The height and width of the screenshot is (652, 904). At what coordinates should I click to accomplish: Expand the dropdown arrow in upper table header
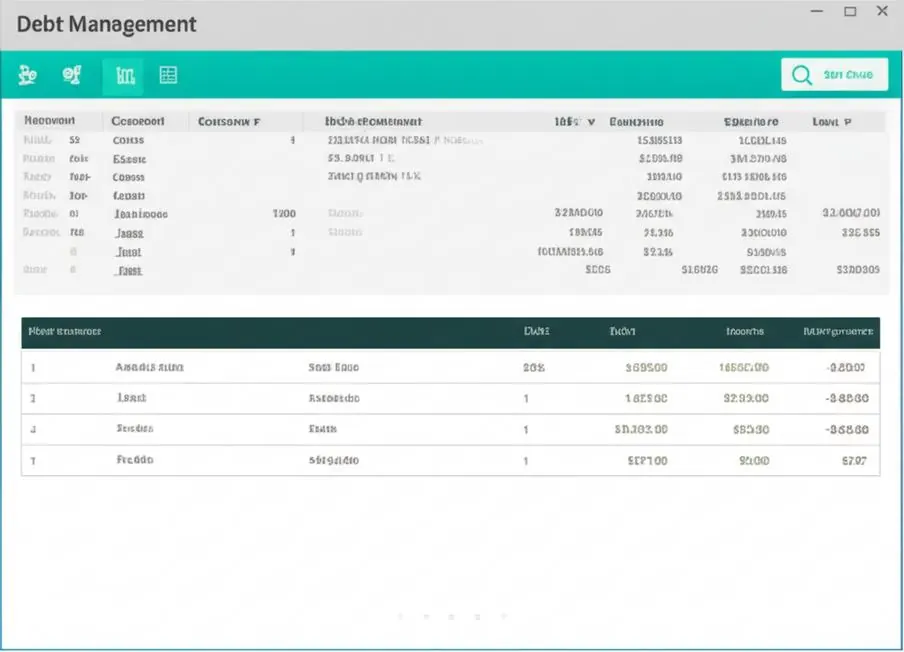pyautogui.click(x=591, y=122)
